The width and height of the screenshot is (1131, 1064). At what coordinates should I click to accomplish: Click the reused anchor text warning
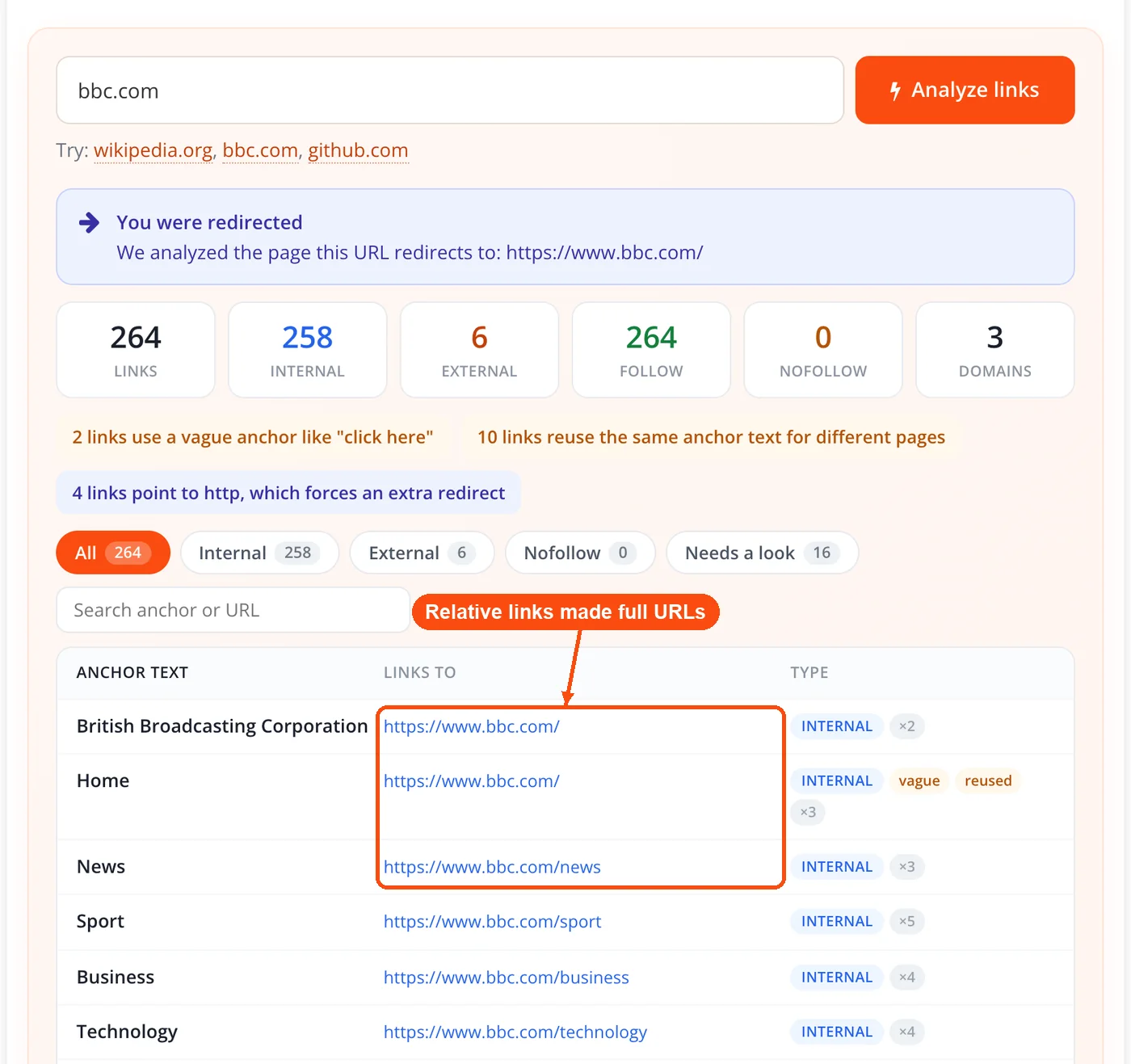711,437
